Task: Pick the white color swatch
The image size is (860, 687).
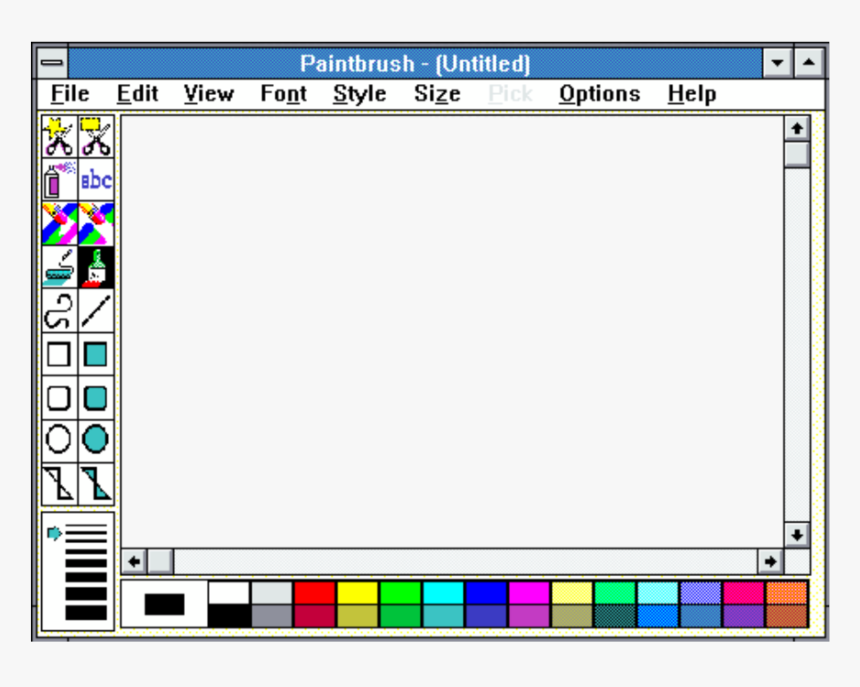Action: pyautogui.click(x=229, y=593)
